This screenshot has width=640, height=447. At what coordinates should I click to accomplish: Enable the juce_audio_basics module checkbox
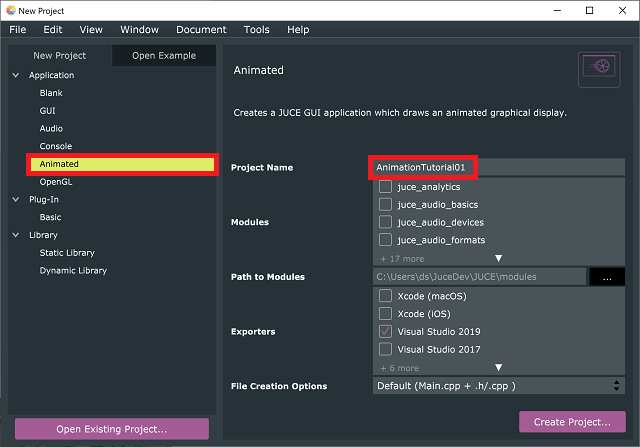385,204
